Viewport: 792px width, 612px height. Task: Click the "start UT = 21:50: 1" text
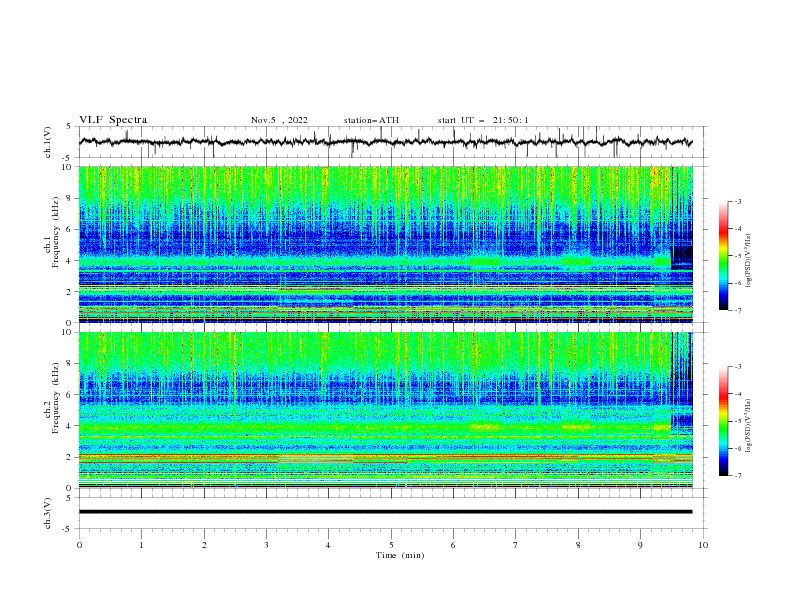click(483, 120)
